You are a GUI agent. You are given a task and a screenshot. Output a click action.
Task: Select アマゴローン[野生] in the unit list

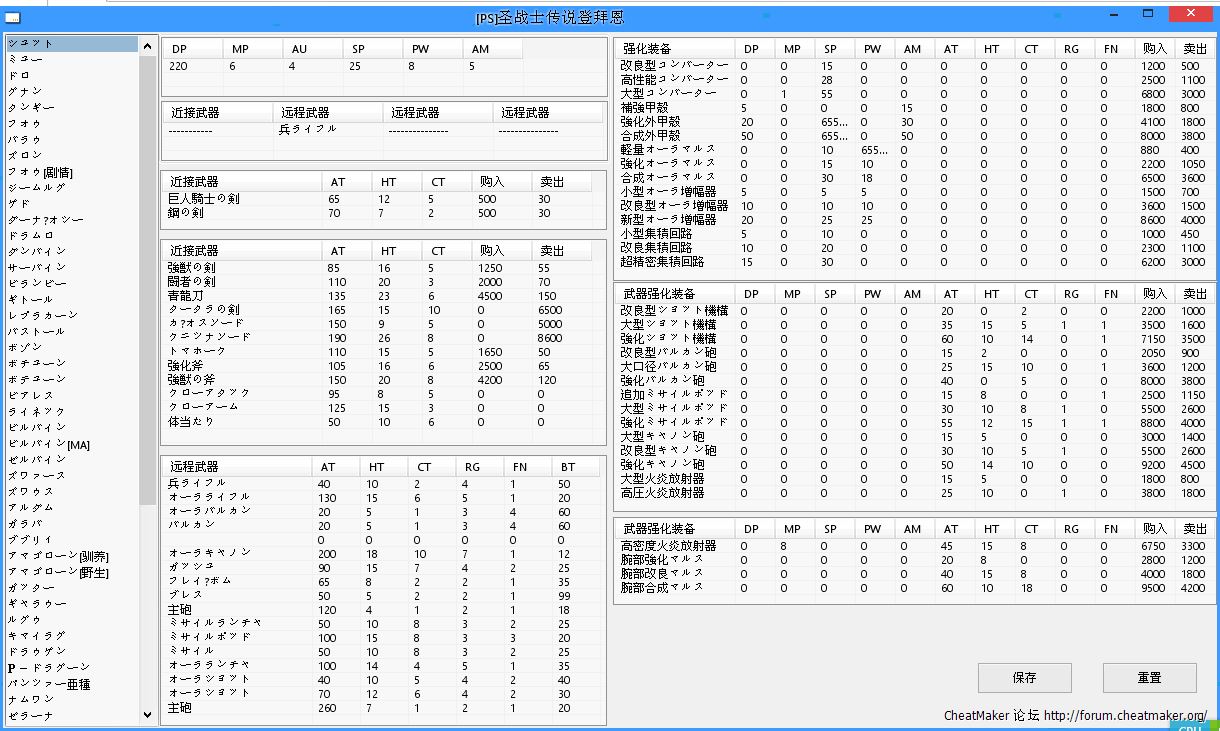coord(58,572)
